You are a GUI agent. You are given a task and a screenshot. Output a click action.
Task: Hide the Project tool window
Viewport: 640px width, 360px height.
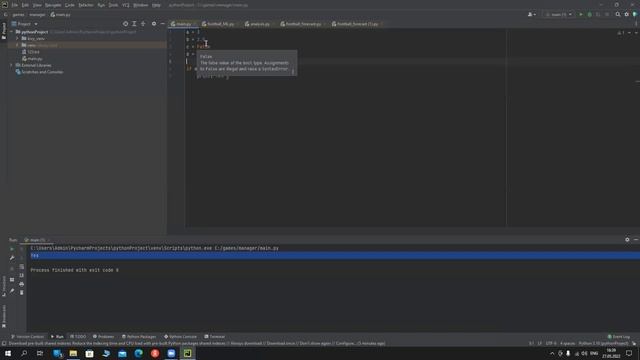click(162, 24)
